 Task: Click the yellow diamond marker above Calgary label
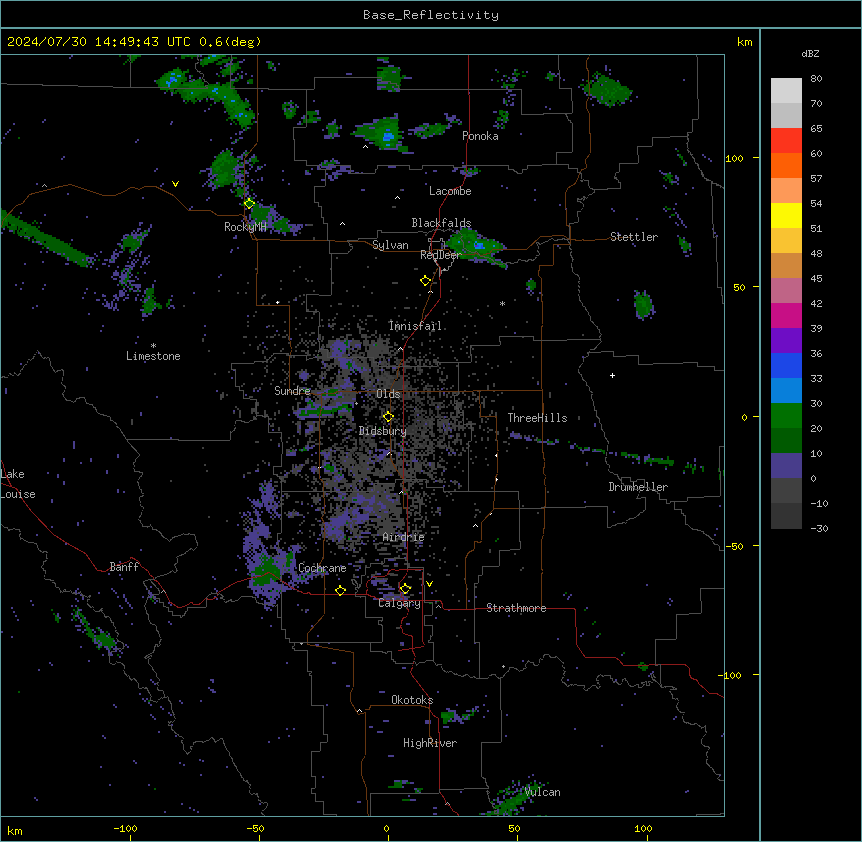point(405,589)
